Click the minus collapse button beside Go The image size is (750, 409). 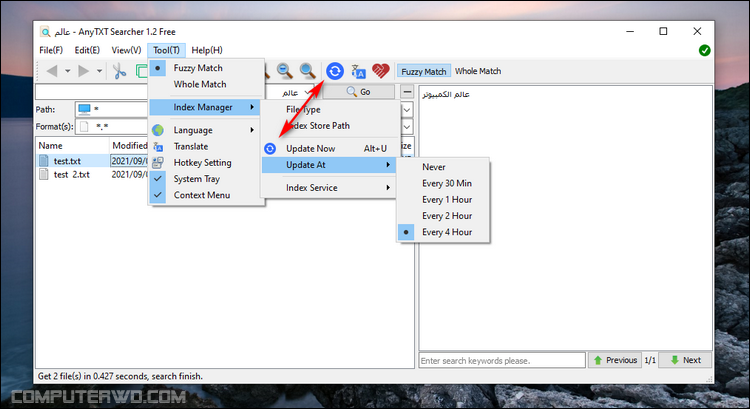407,92
